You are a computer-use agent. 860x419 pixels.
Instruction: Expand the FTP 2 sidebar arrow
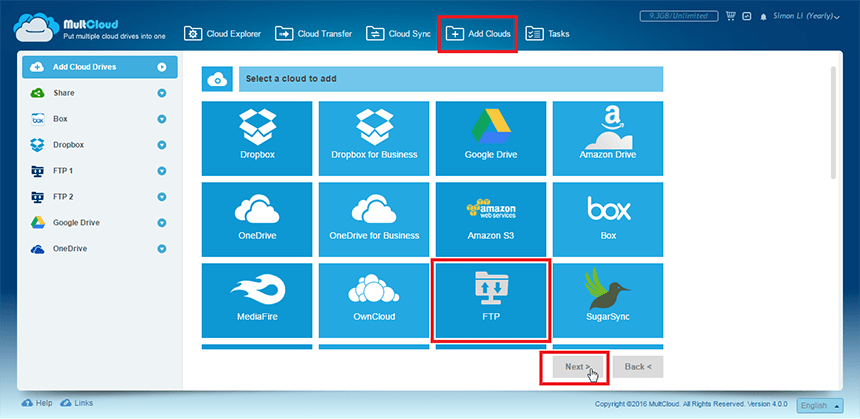(x=162, y=197)
